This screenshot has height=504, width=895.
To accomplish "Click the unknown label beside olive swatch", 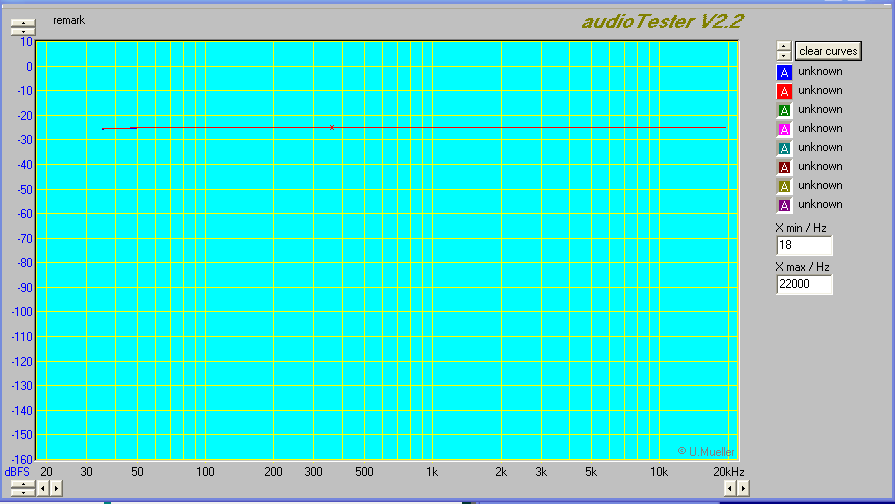I will point(820,185).
